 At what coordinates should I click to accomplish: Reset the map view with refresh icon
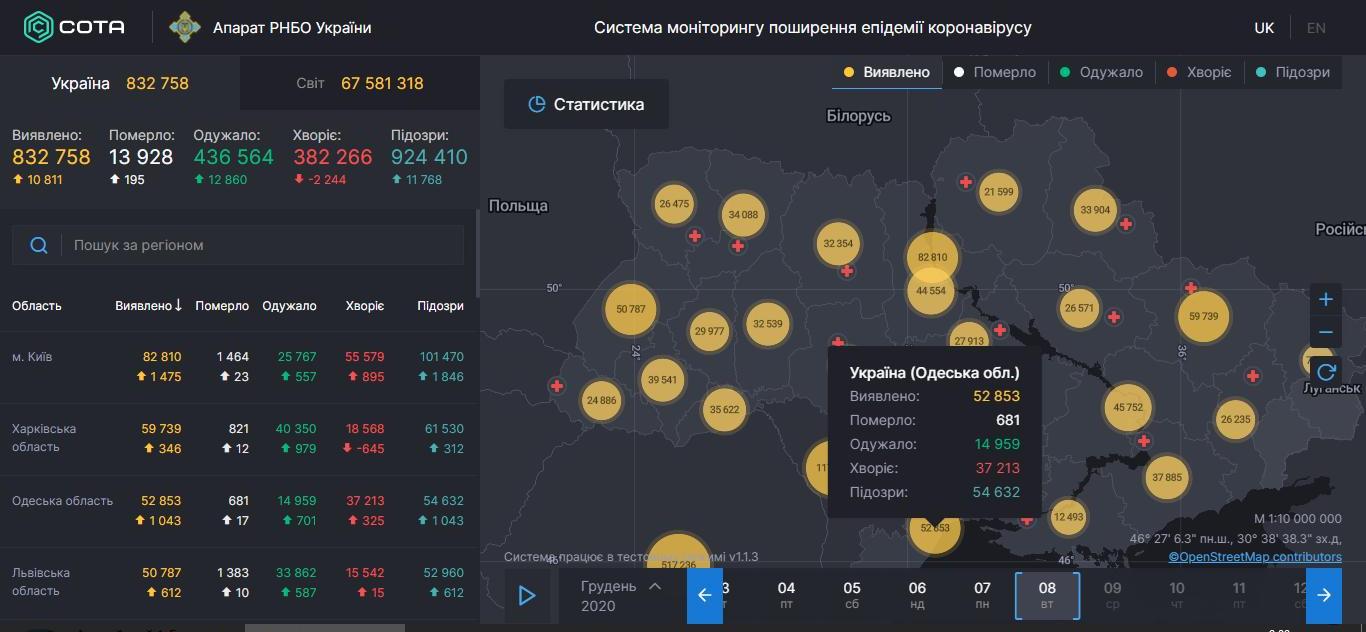pyautogui.click(x=1326, y=373)
